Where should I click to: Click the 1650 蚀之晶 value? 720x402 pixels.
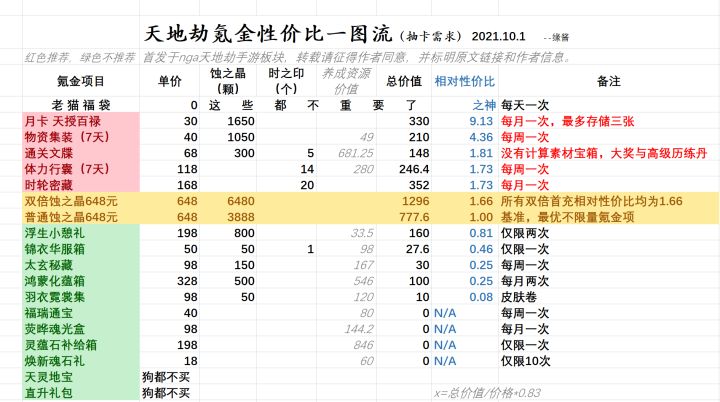tap(241, 121)
